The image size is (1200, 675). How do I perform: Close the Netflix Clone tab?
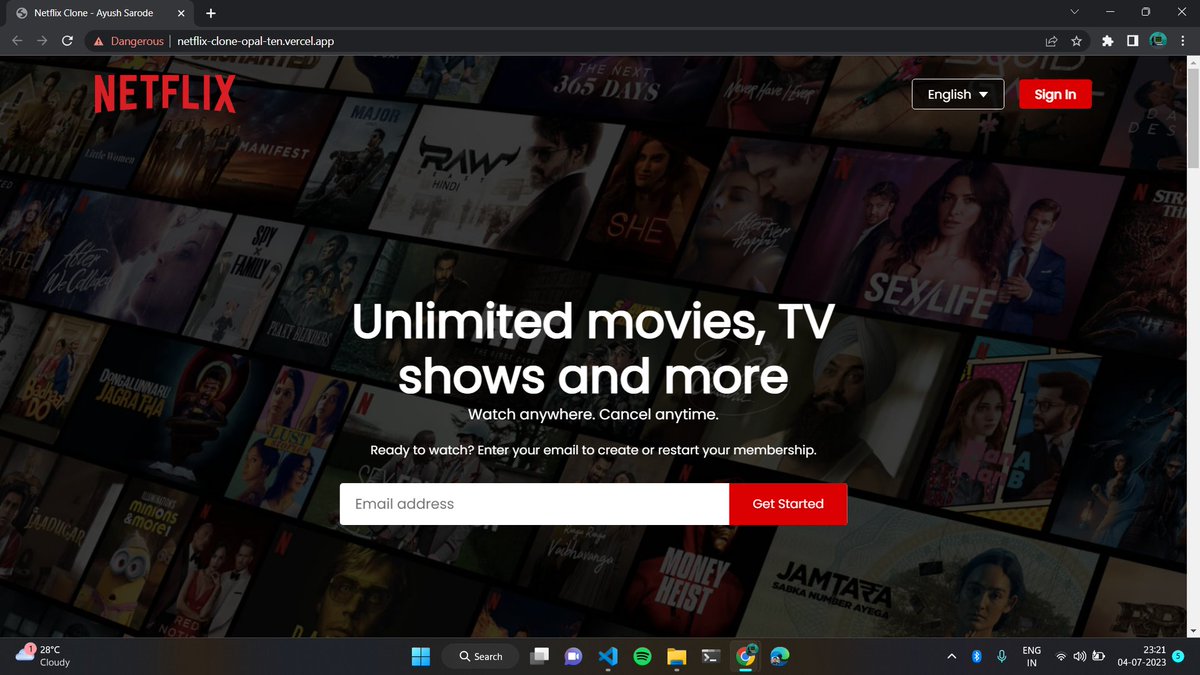pos(179,12)
